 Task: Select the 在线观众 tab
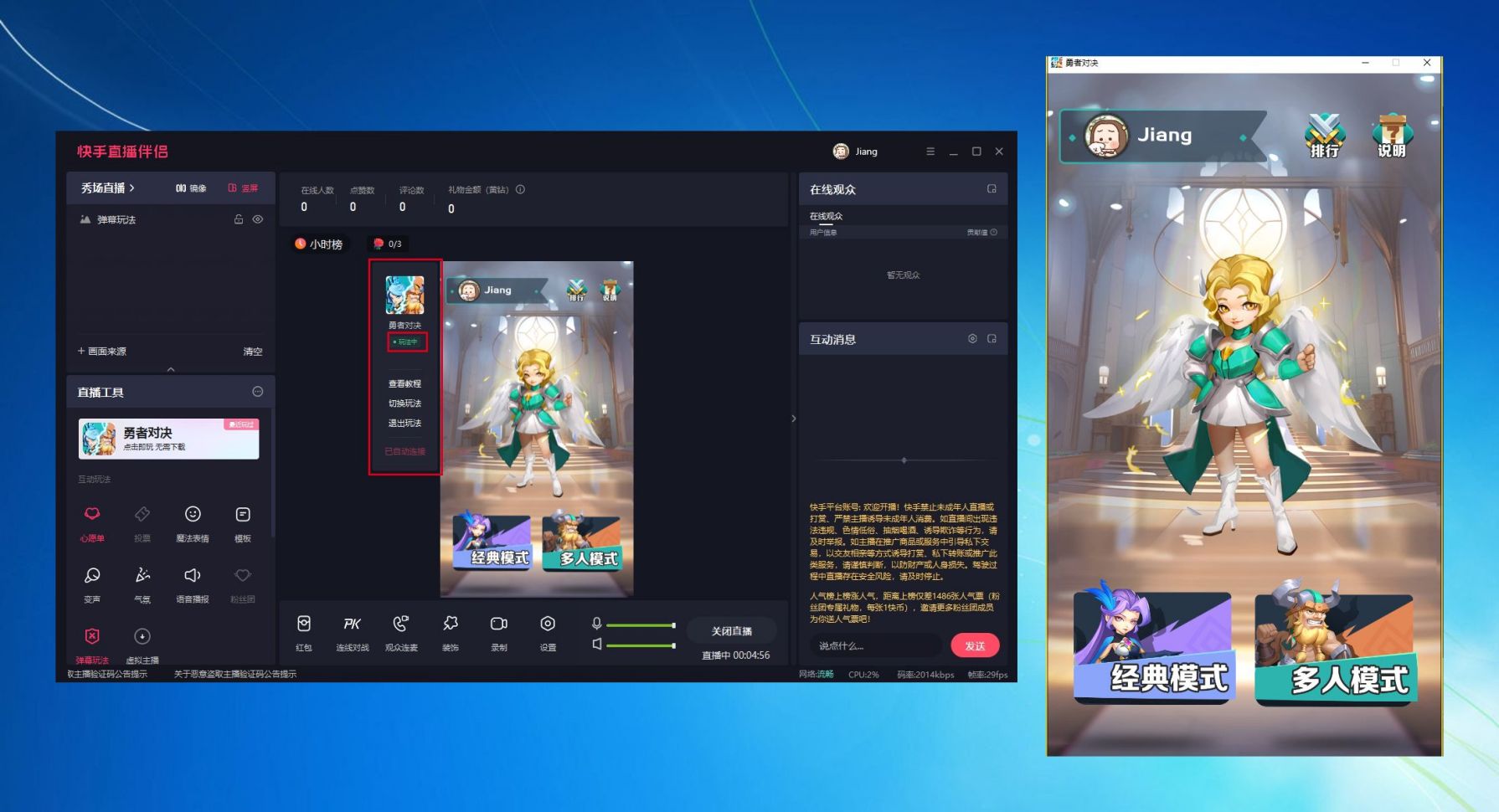tap(826, 217)
